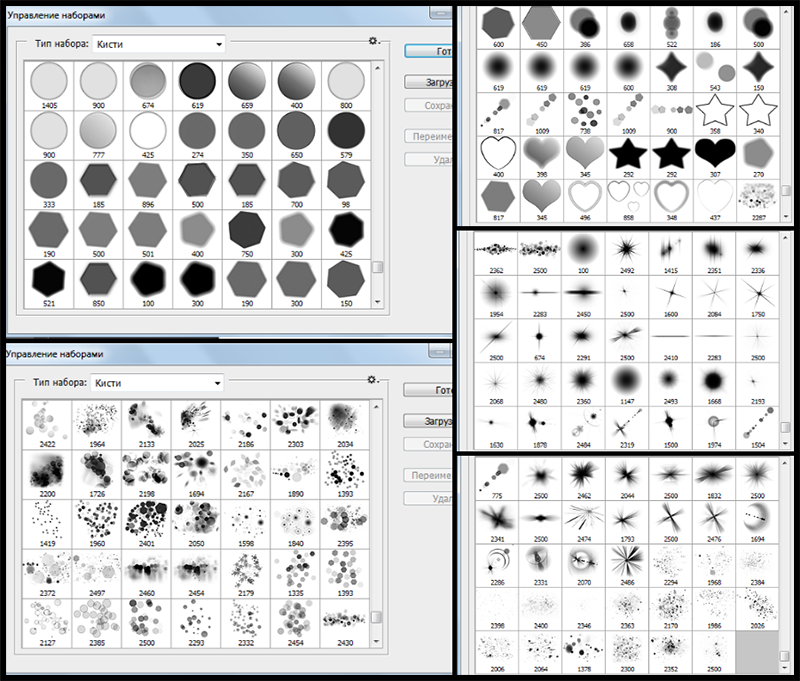Screen dimensions: 800x681
Task: Open the Тип набора dropdown above hexagon brushes
Action: point(158,44)
